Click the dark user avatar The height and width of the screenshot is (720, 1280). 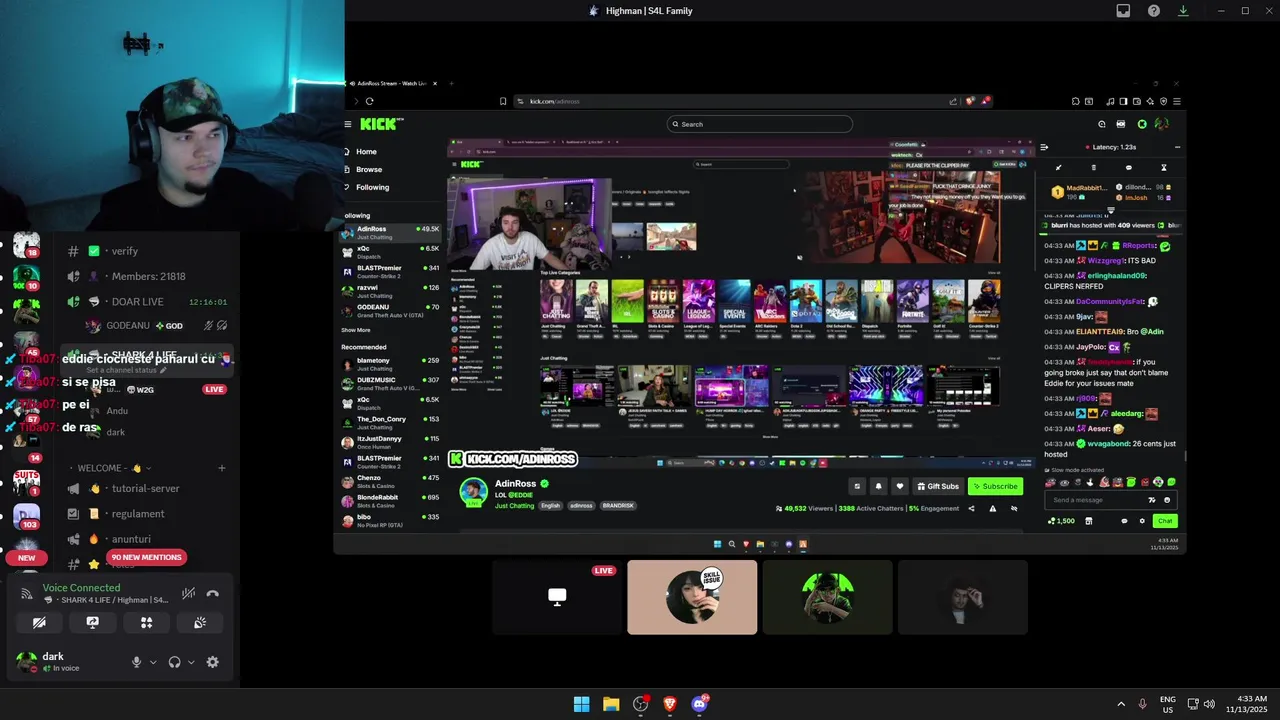point(26,661)
